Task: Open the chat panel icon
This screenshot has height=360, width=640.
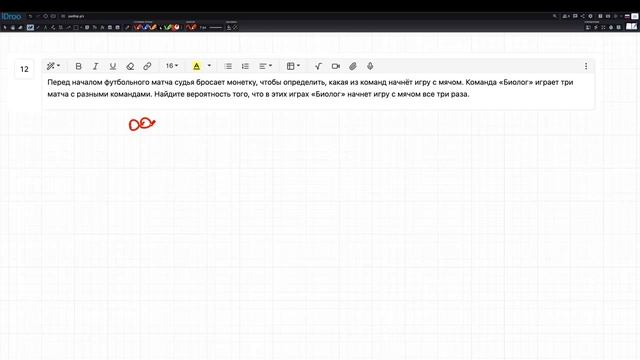Action: [575, 16]
